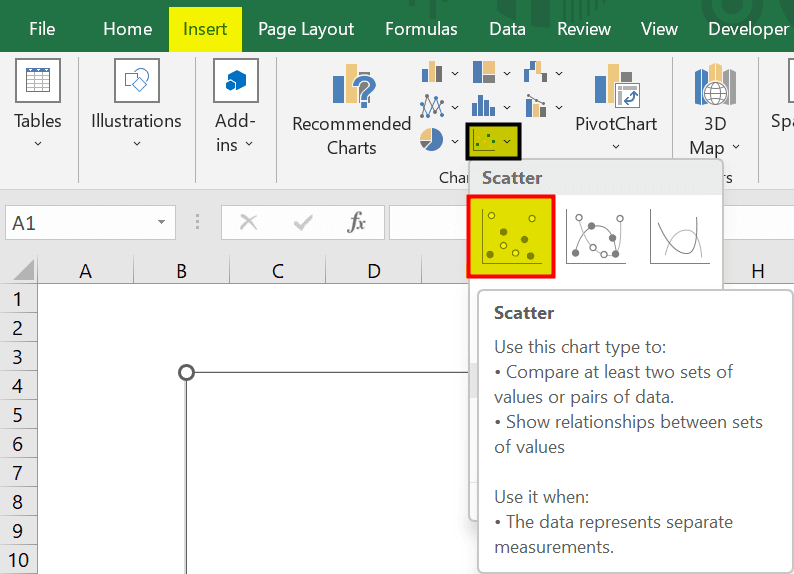Select row 1 header

click(18, 299)
